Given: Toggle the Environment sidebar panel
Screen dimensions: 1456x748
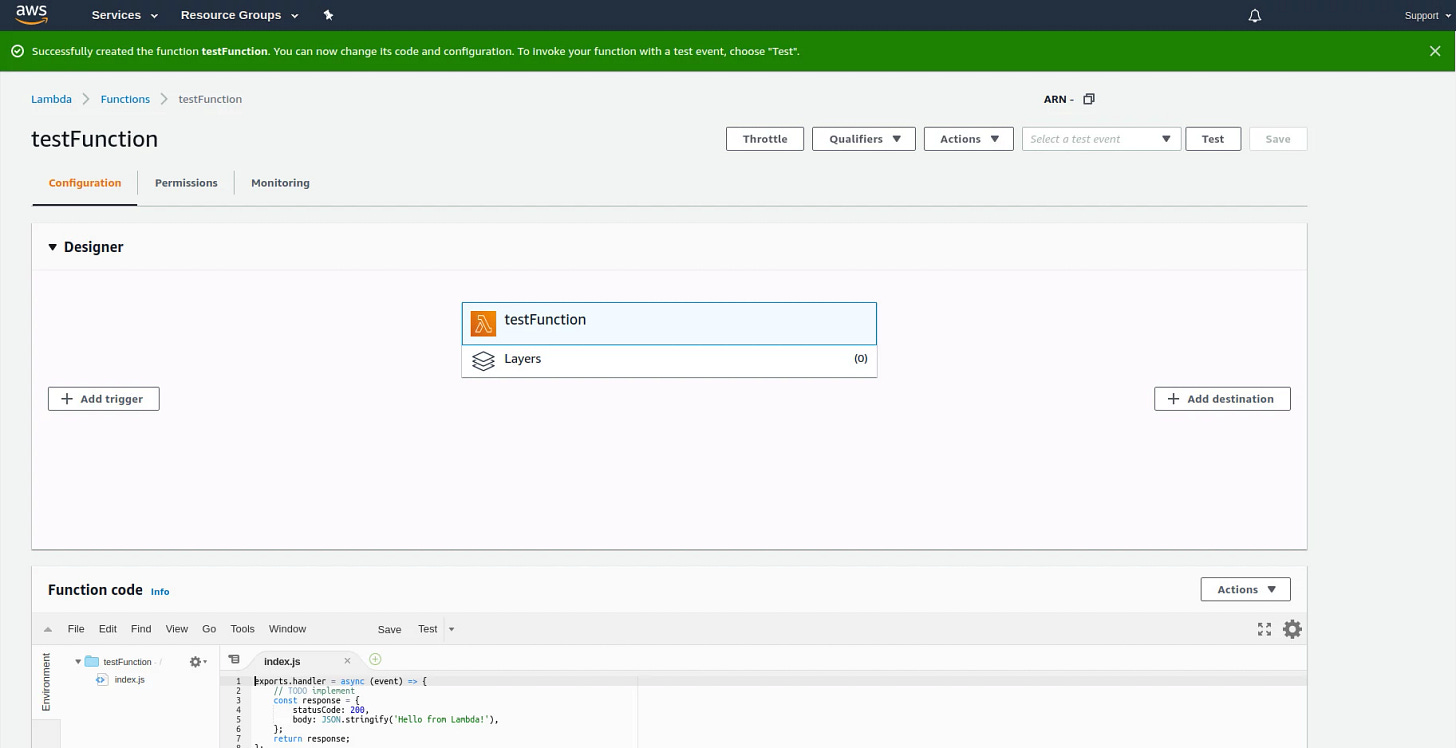Looking at the screenshot, I should 45,683.
